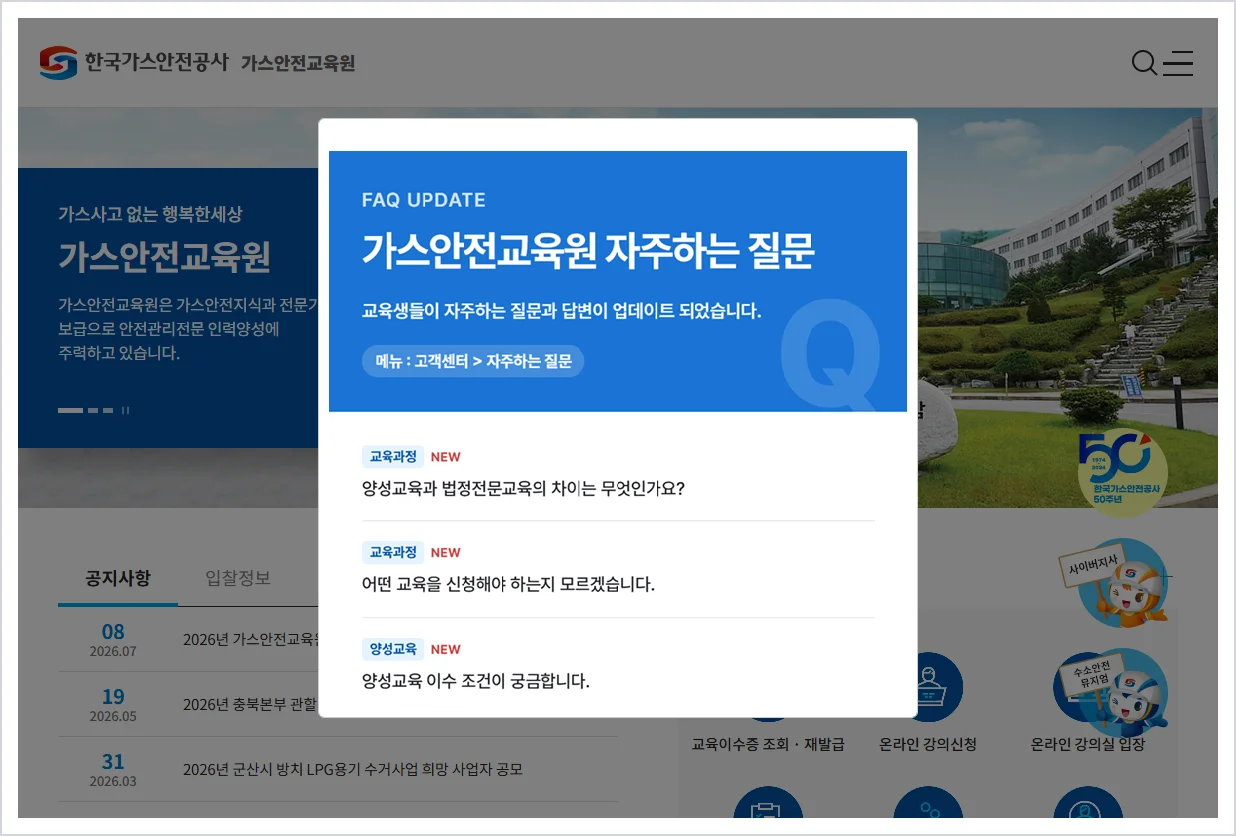Open notice 2026년 군산시 방치 LPG용기 수거사업

pos(353,769)
